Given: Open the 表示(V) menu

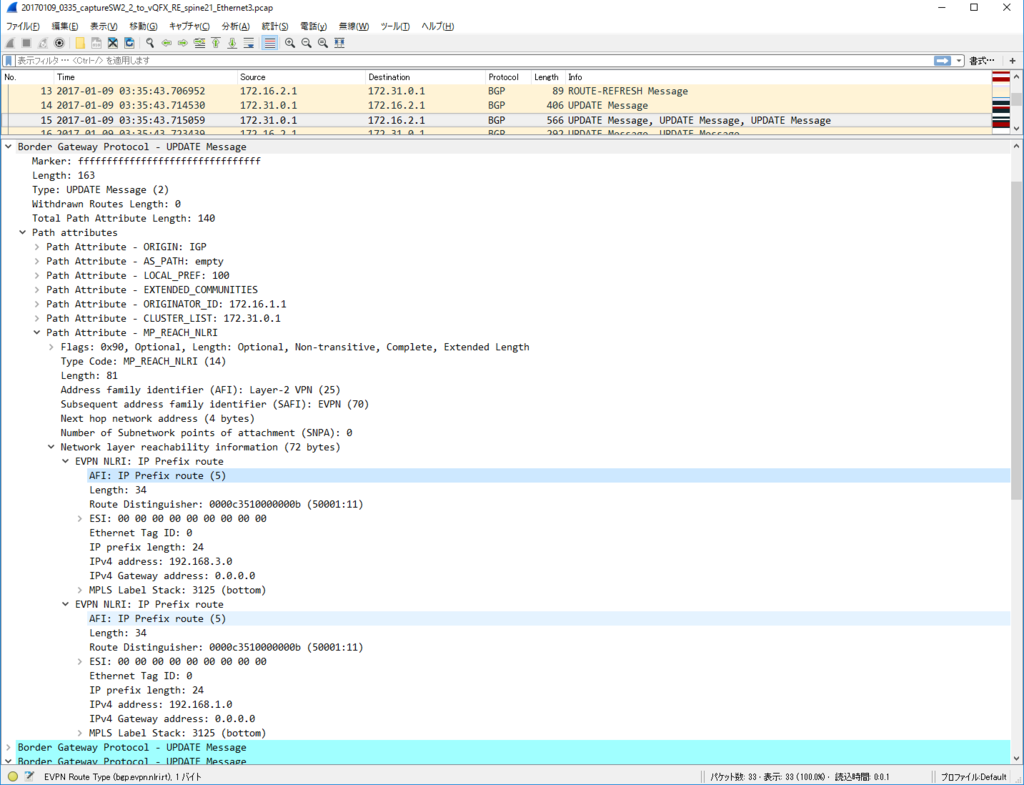Looking at the screenshot, I should [103, 26].
